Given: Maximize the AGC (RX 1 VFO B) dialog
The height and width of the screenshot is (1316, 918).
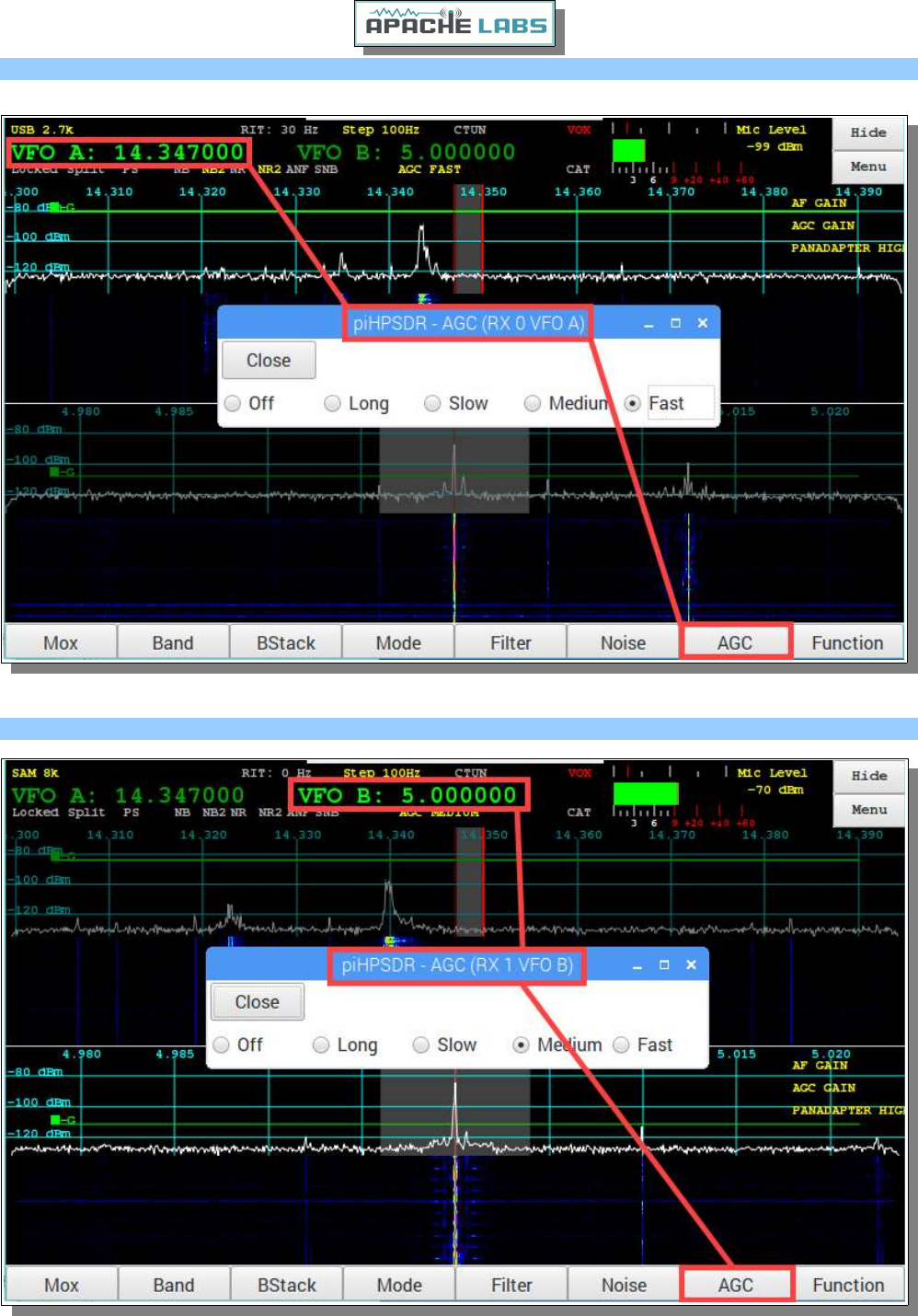Looking at the screenshot, I should [x=664, y=965].
